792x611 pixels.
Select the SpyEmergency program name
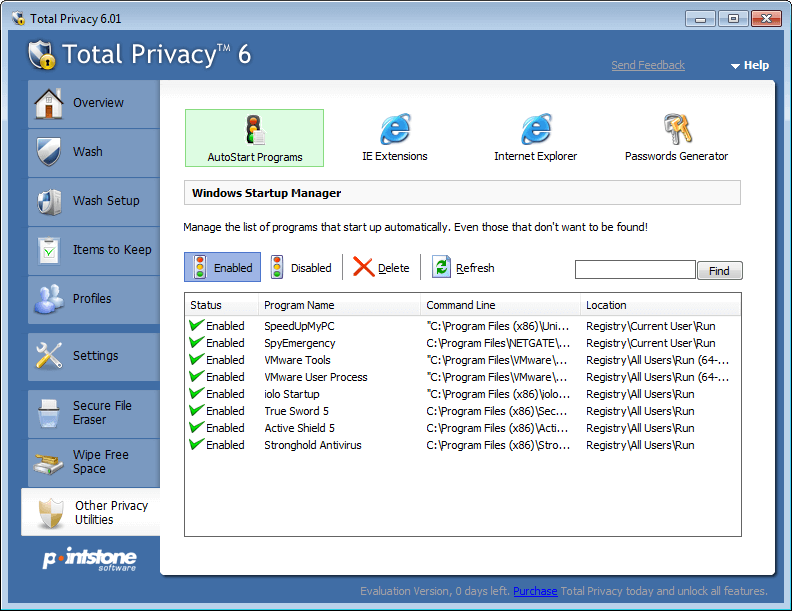pos(300,343)
